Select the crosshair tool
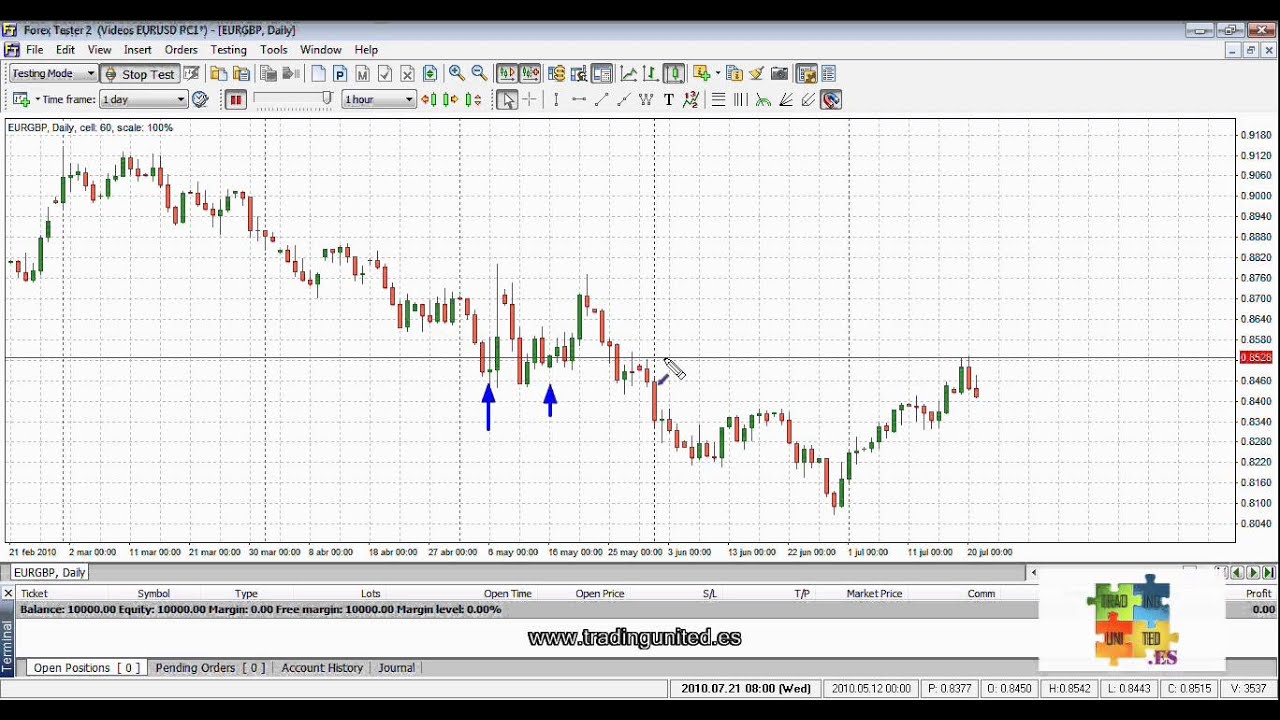Image resolution: width=1280 pixels, height=720 pixels. pyautogui.click(x=529, y=99)
